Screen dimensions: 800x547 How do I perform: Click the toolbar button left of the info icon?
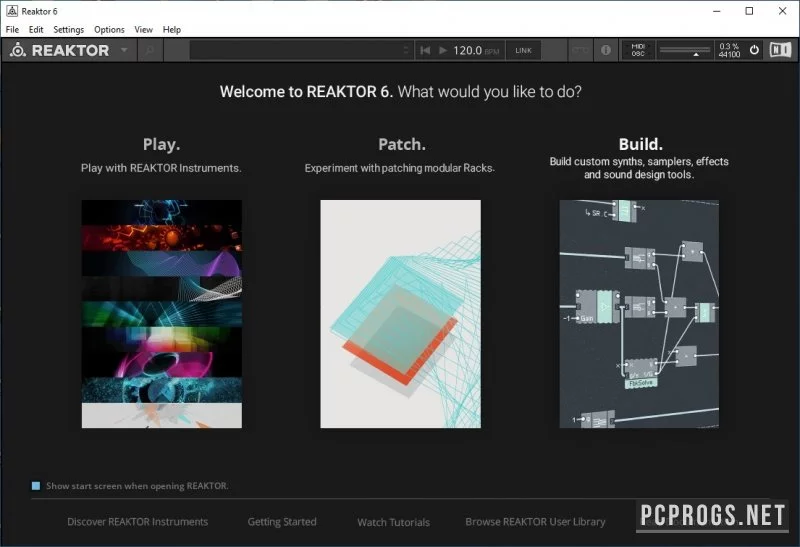(x=580, y=51)
